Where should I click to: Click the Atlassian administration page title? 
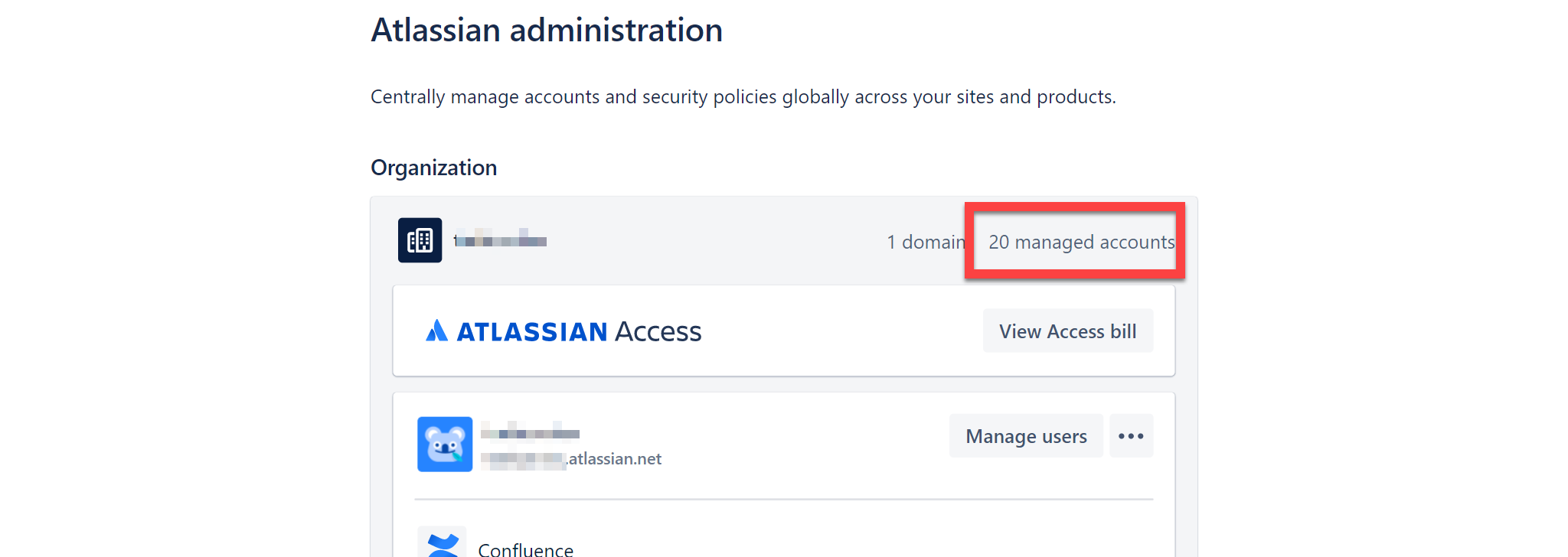(x=547, y=31)
